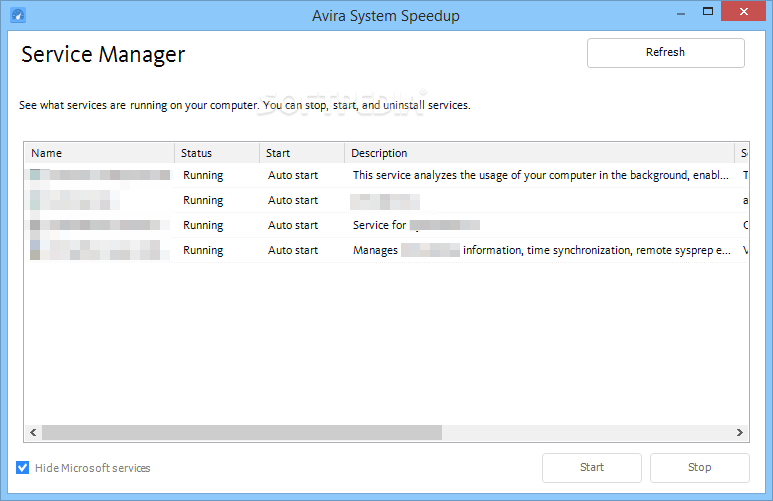773x501 pixels.
Task: Select the row described 'Service for'
Action: [x=386, y=225]
